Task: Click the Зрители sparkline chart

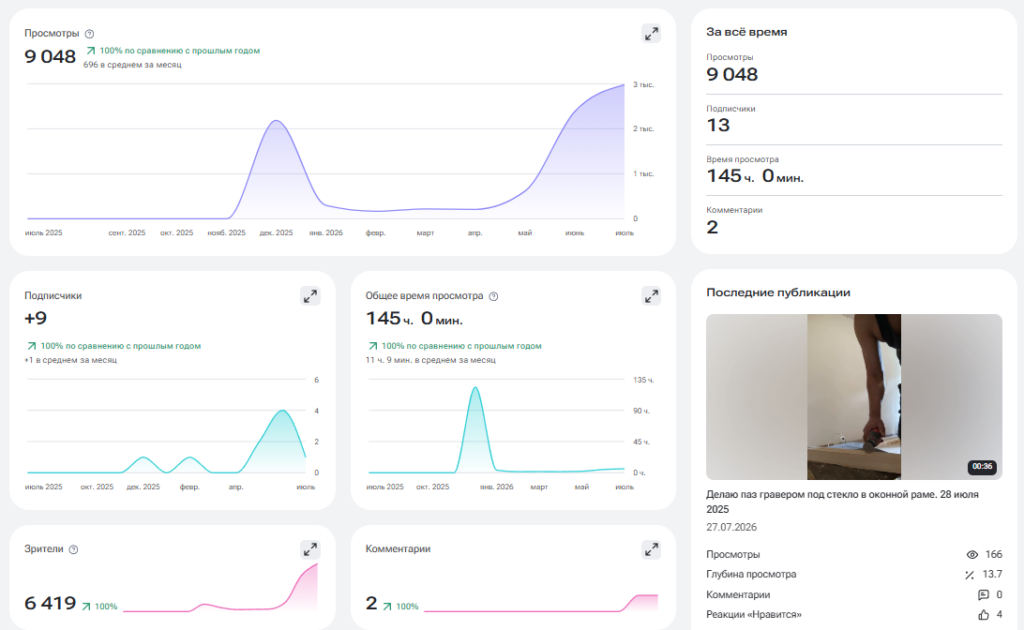Action: pyautogui.click(x=220, y=588)
